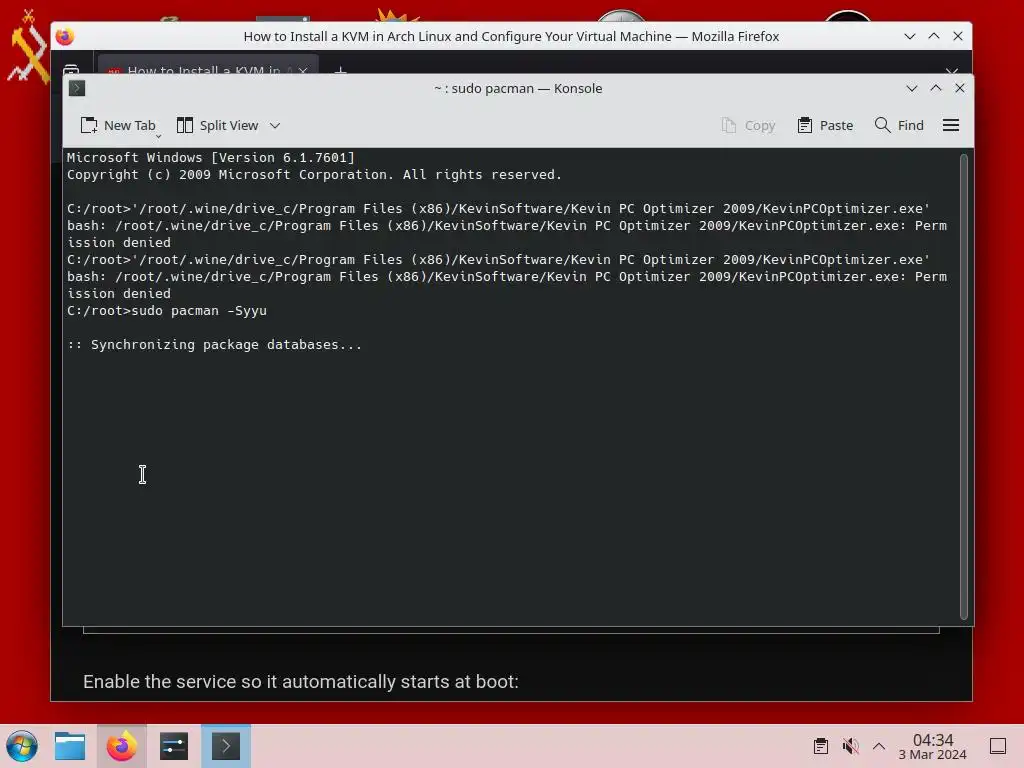Click Konsole's vertical scrollbar
1024x768 pixels.
pyautogui.click(x=964, y=387)
